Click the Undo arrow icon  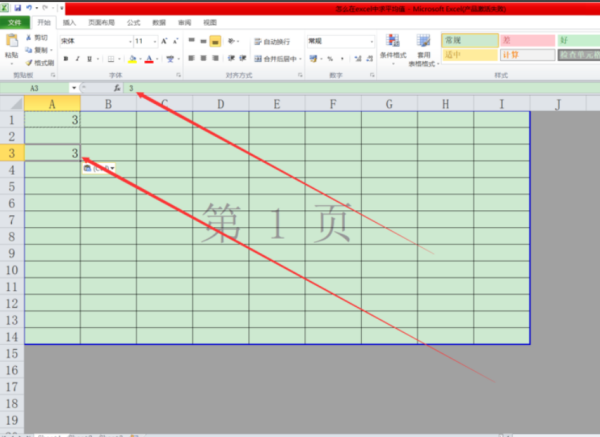(x=29, y=8)
